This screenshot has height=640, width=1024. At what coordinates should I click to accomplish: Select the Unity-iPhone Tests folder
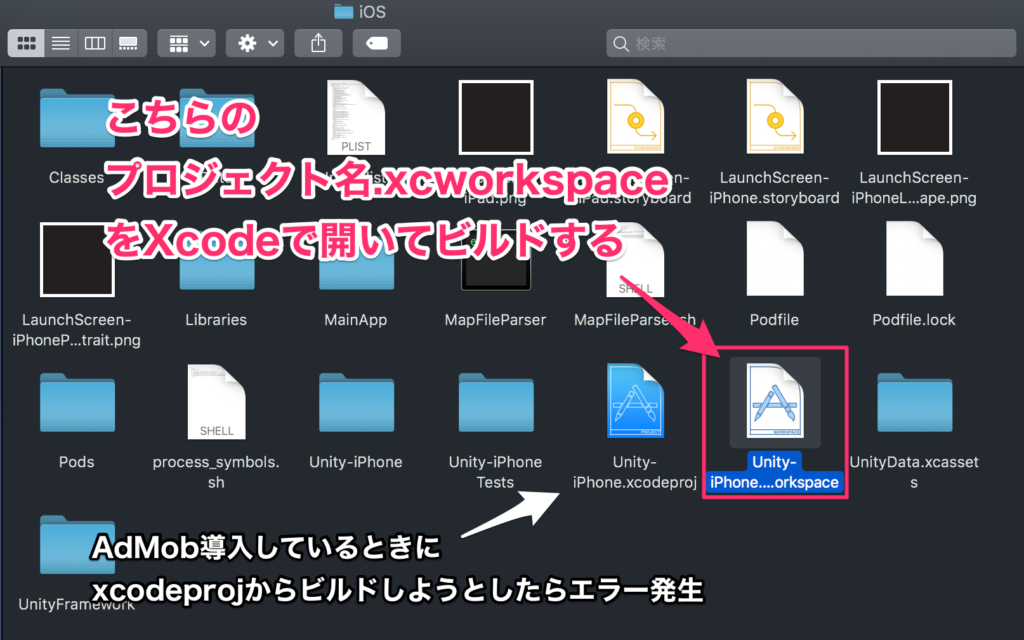coord(496,402)
